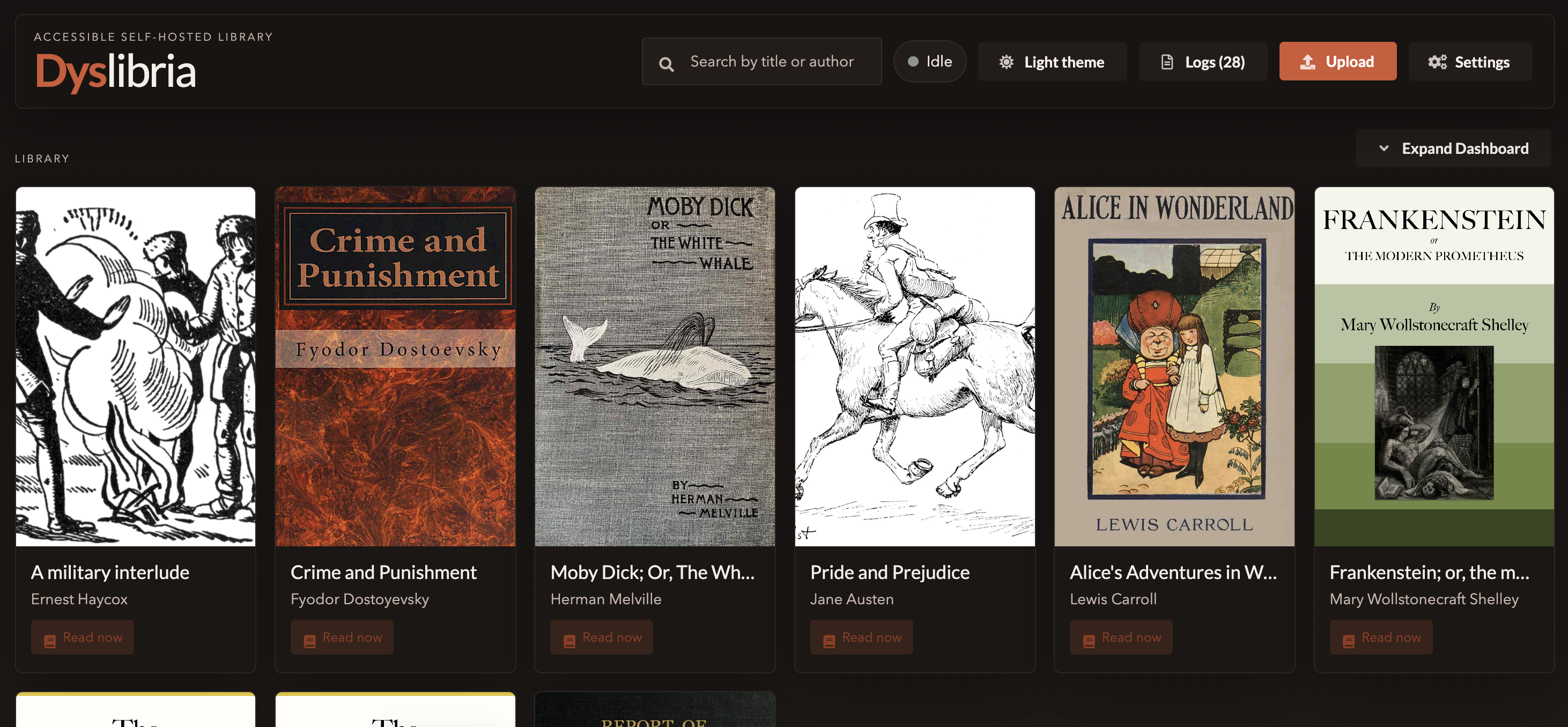Screen dimensions: 1568x727
Task: Click author name Fyodor Dostoyevsky
Action: [x=360, y=599]
